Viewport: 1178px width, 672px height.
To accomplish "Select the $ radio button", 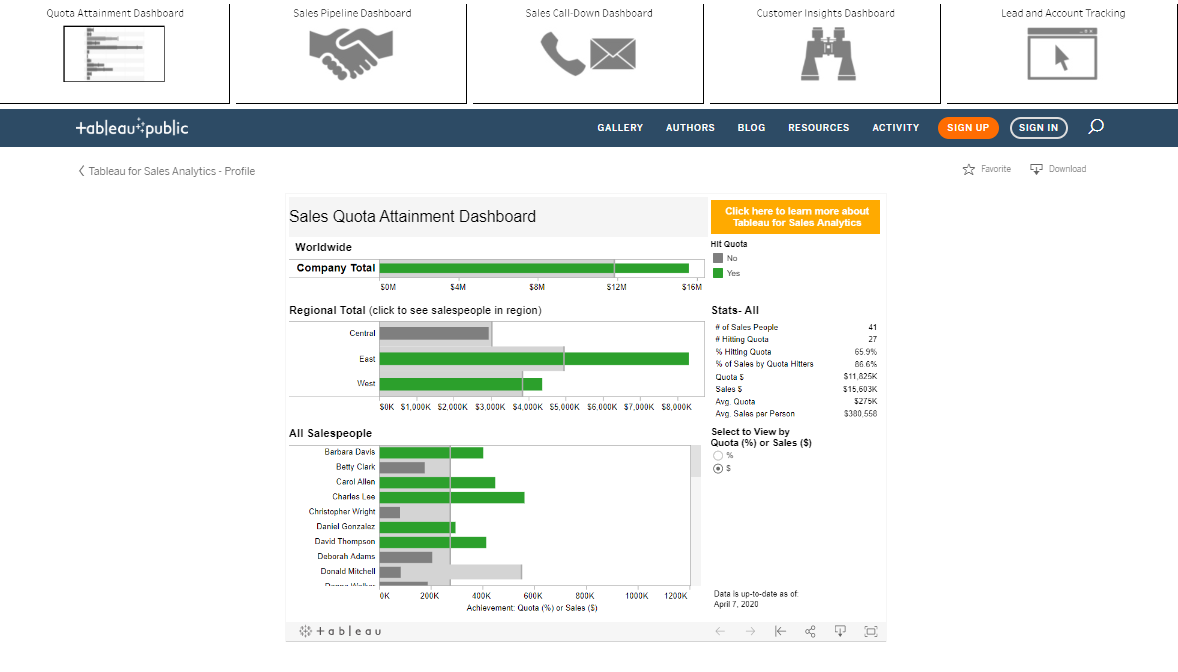I will coord(718,468).
